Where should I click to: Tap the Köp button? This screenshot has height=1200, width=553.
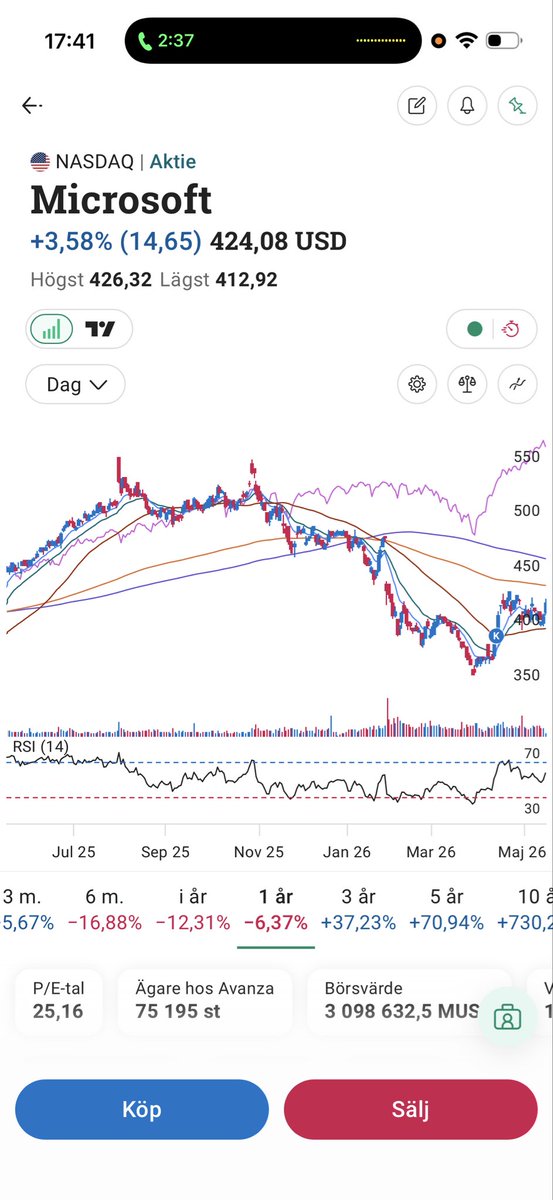[142, 1109]
